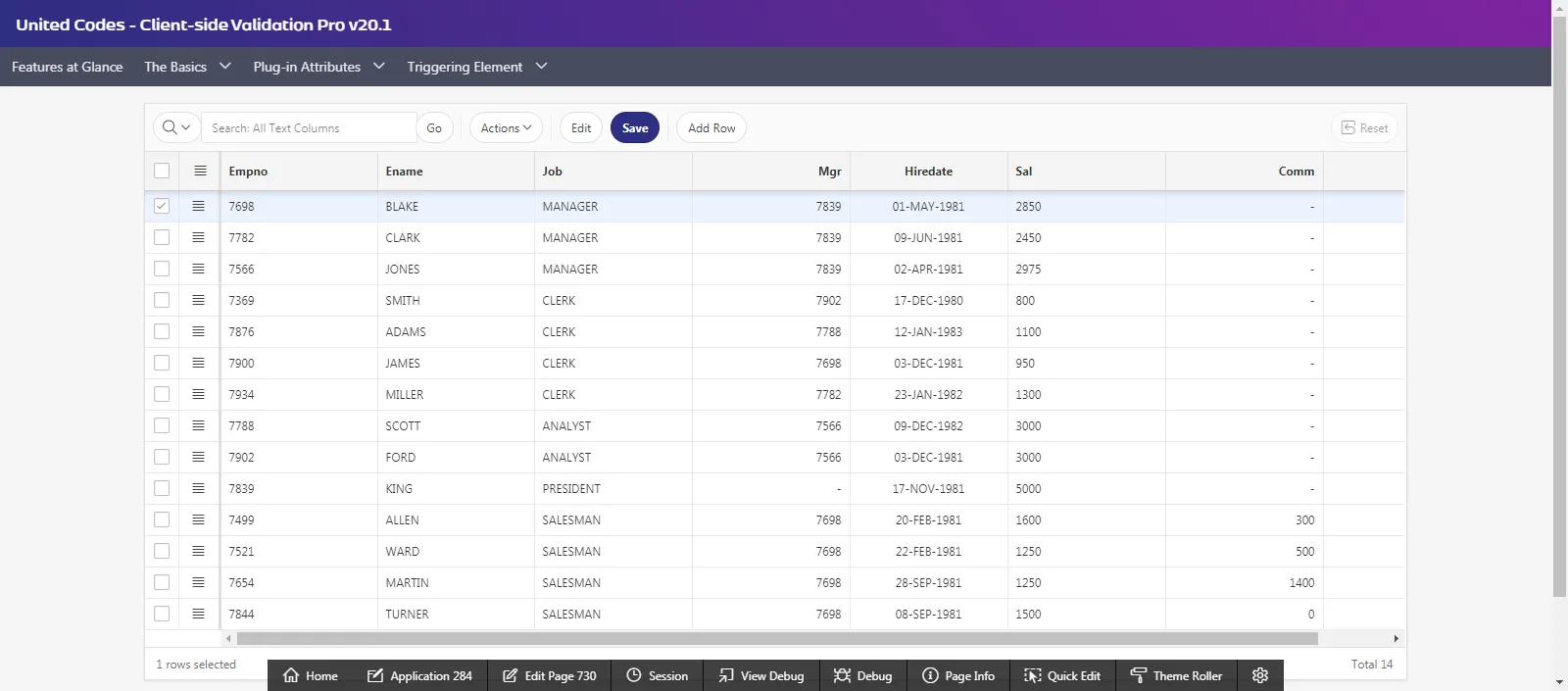Click the grid's horizontal scrollbar right arrow

tap(1396, 638)
